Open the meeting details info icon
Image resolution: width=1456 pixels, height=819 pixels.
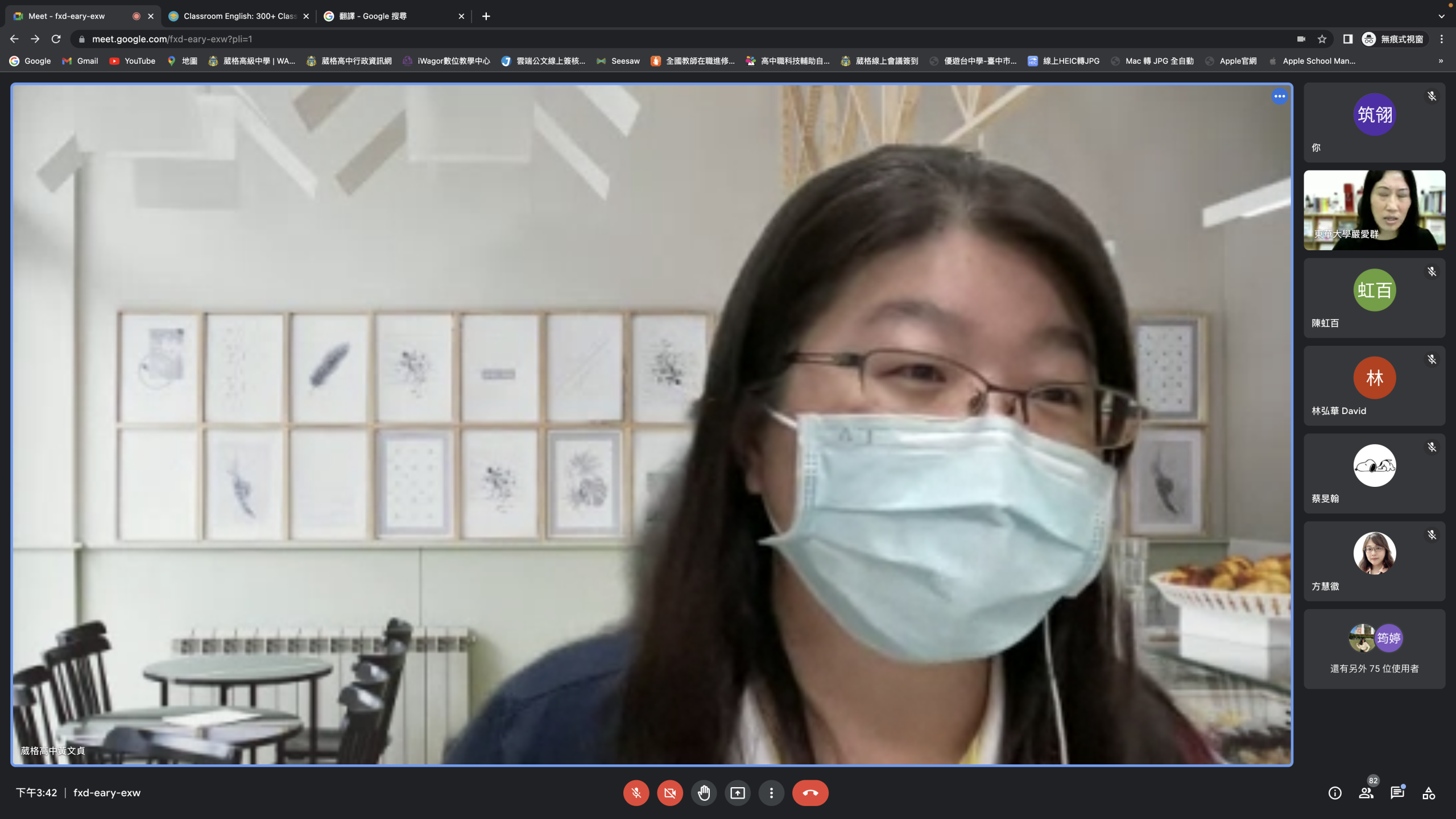(x=1335, y=793)
